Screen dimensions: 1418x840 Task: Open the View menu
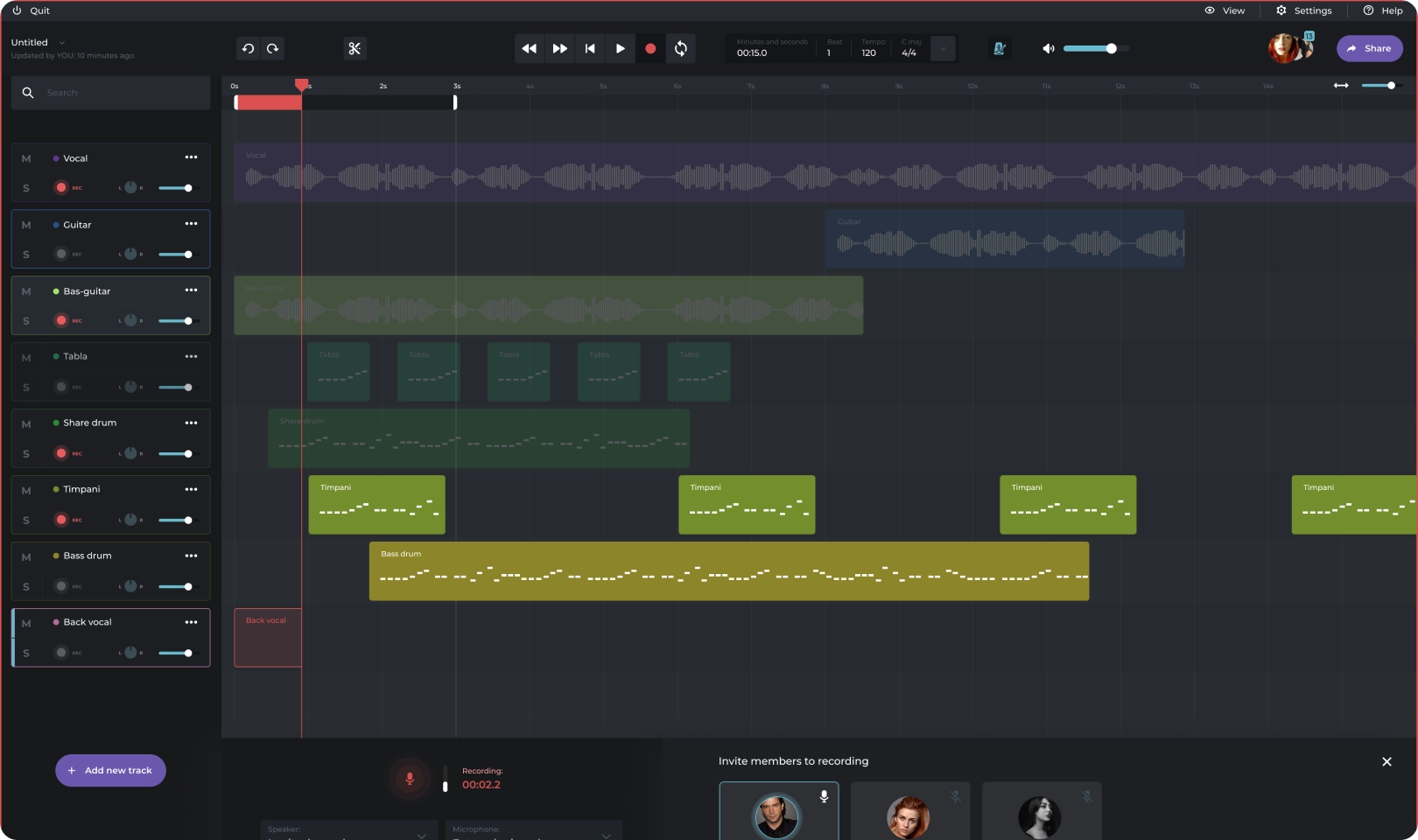tap(1225, 10)
